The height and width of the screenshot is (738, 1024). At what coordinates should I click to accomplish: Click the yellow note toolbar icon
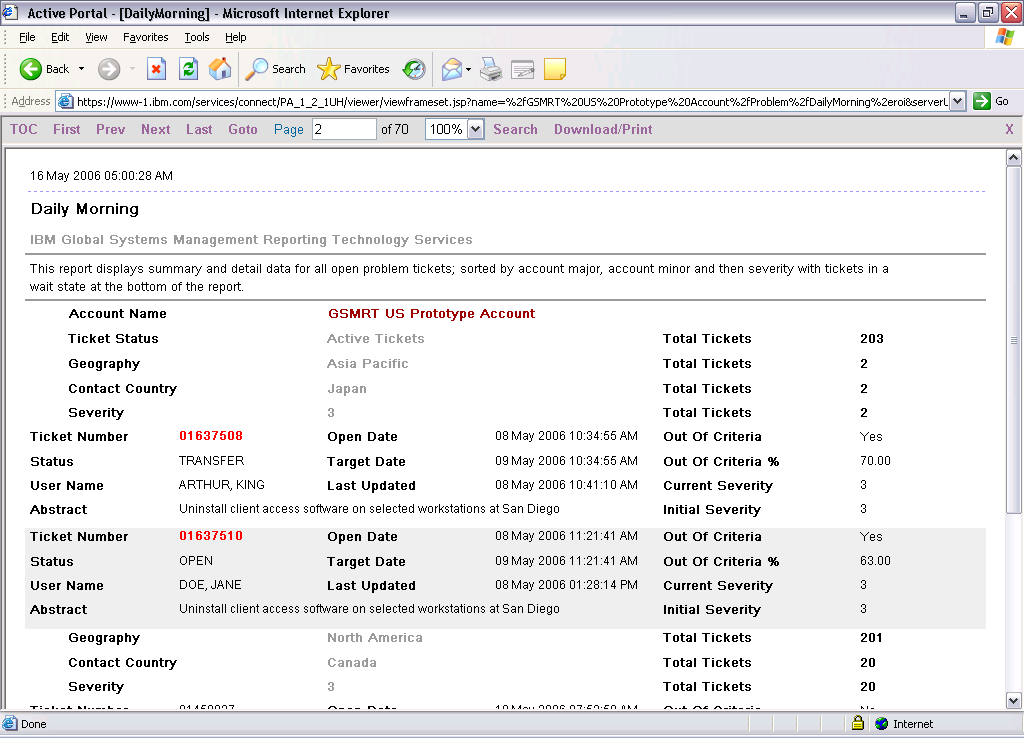(x=555, y=69)
